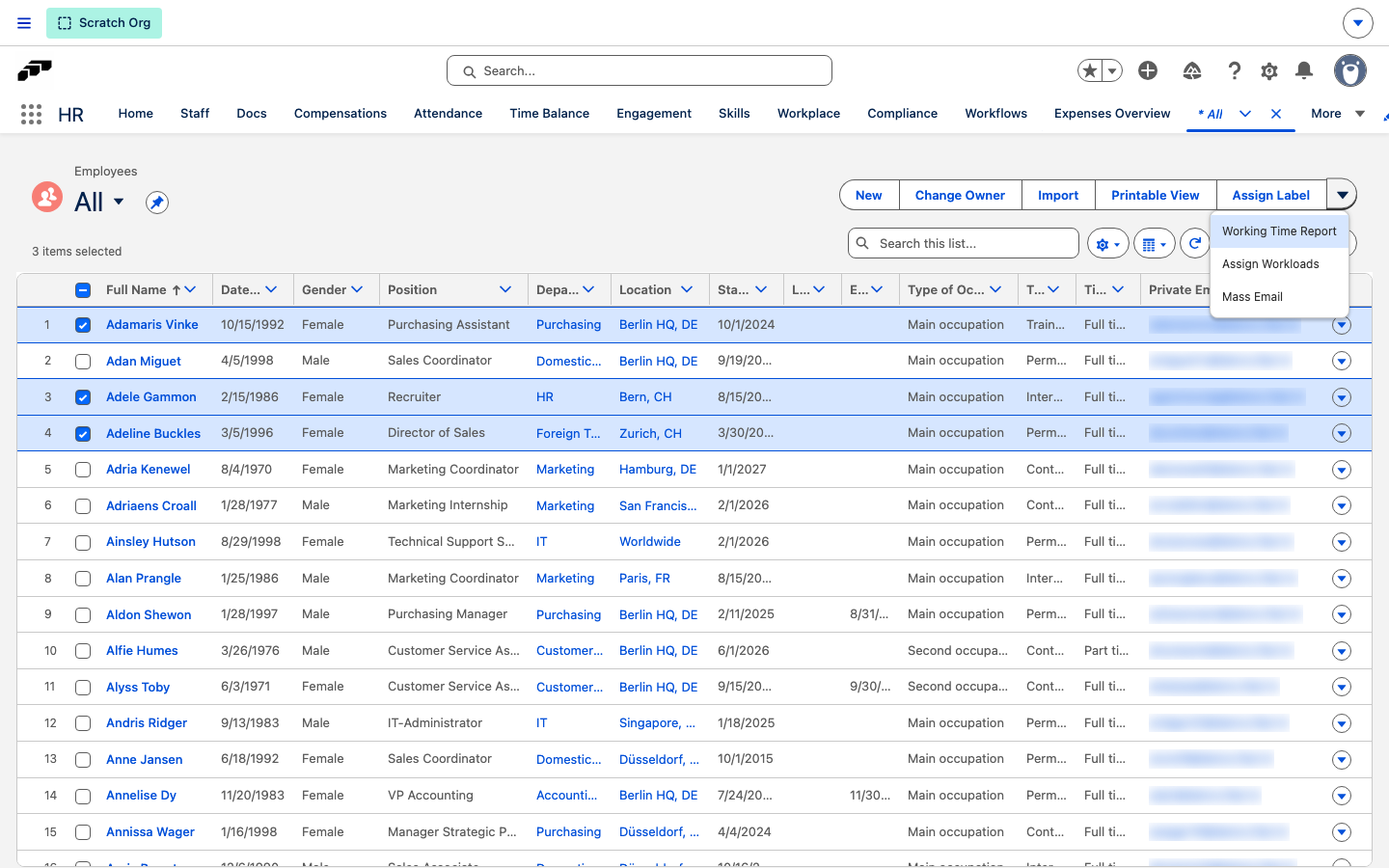1389x868 pixels.
Task: Refresh the employee list
Action: click(1195, 244)
